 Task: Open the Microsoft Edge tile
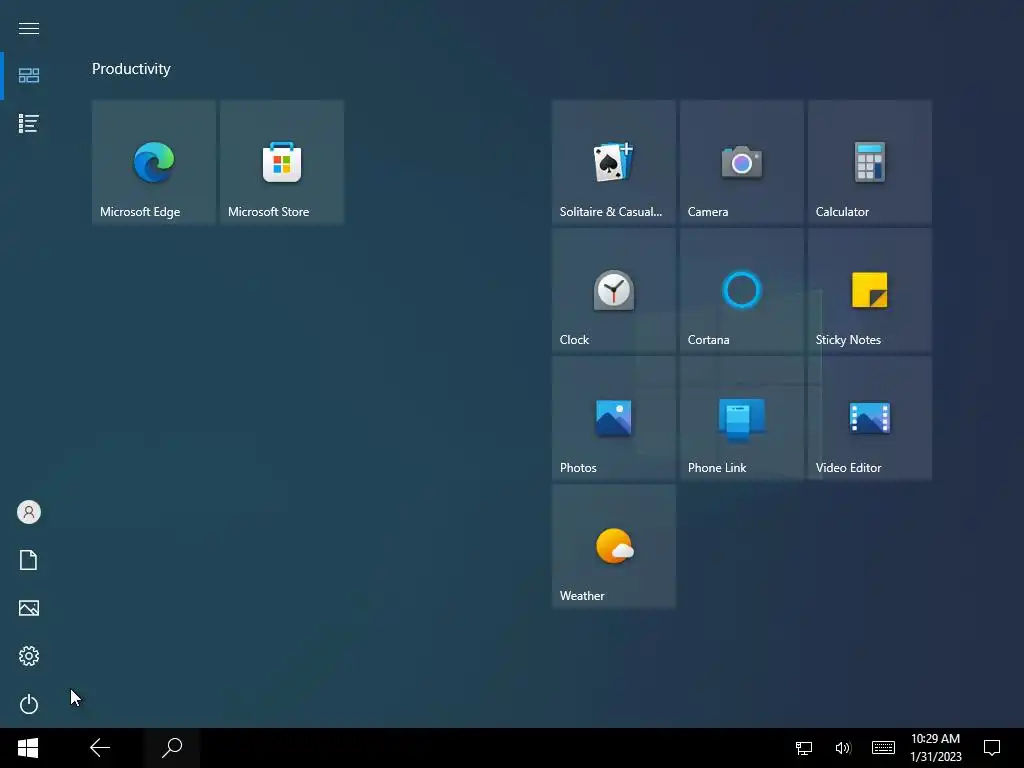(x=153, y=162)
